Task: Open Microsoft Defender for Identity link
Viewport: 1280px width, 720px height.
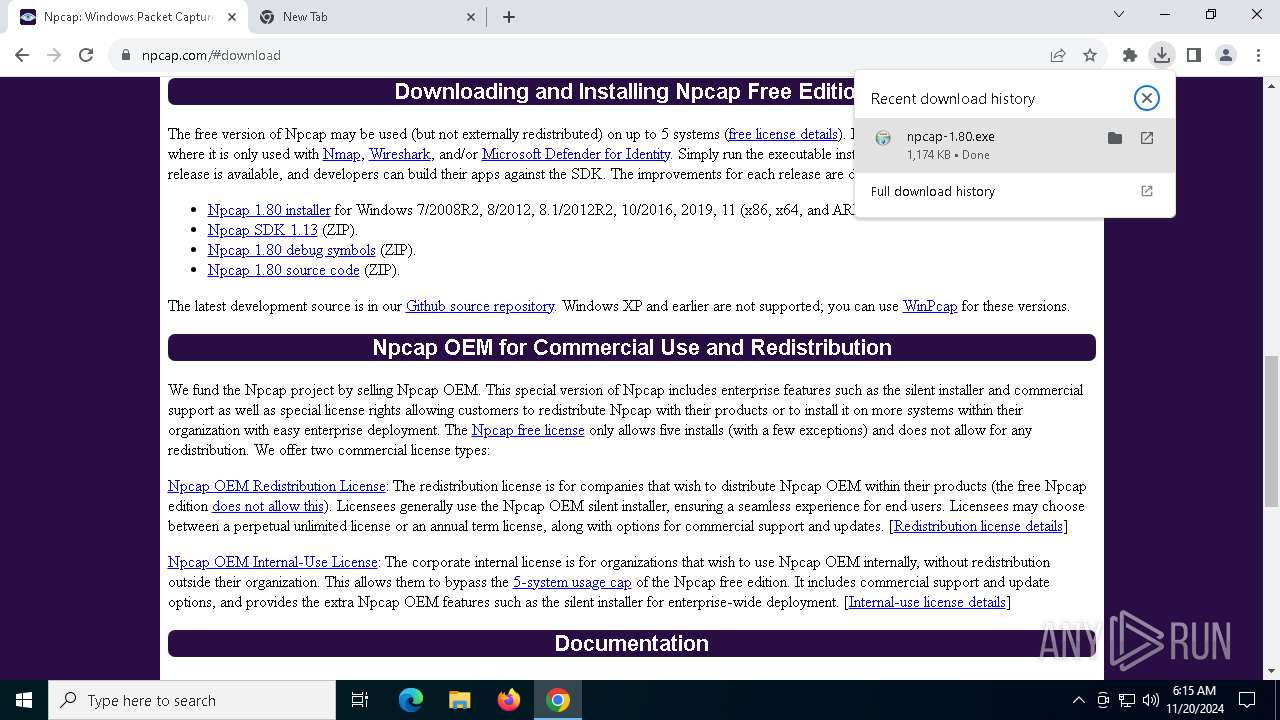Action: 576,154
